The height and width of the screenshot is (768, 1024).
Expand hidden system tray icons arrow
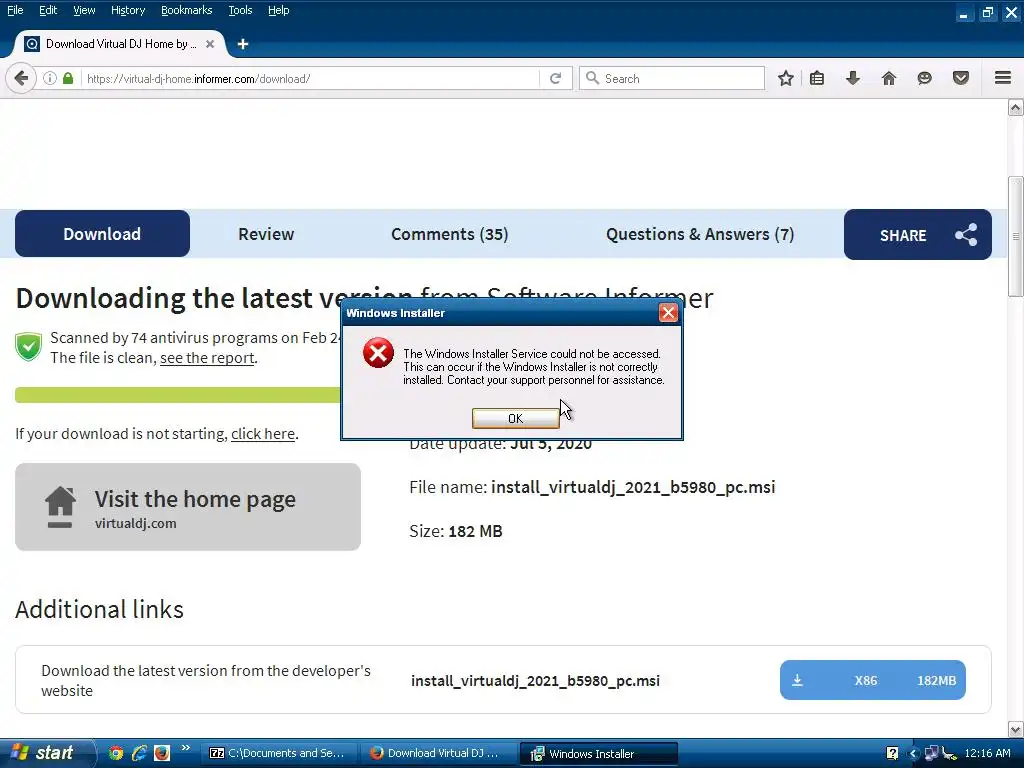(913, 754)
